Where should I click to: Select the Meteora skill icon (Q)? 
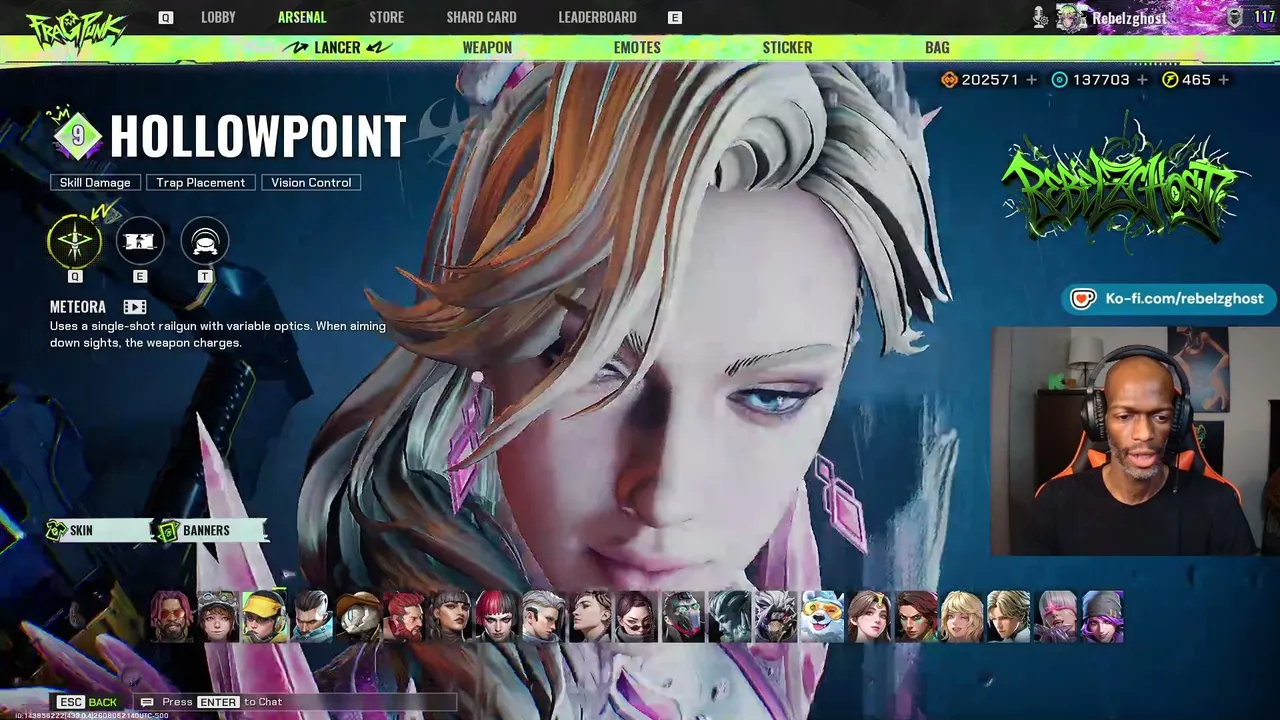(x=75, y=241)
